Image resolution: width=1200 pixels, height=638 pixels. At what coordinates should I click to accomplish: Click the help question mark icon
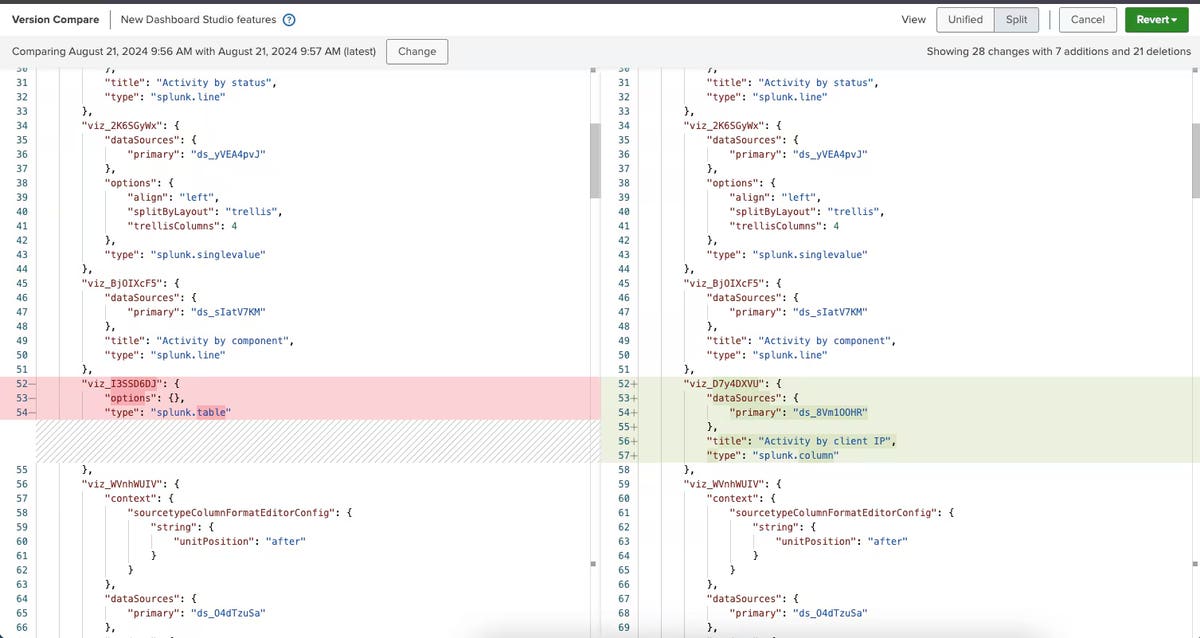(289, 20)
